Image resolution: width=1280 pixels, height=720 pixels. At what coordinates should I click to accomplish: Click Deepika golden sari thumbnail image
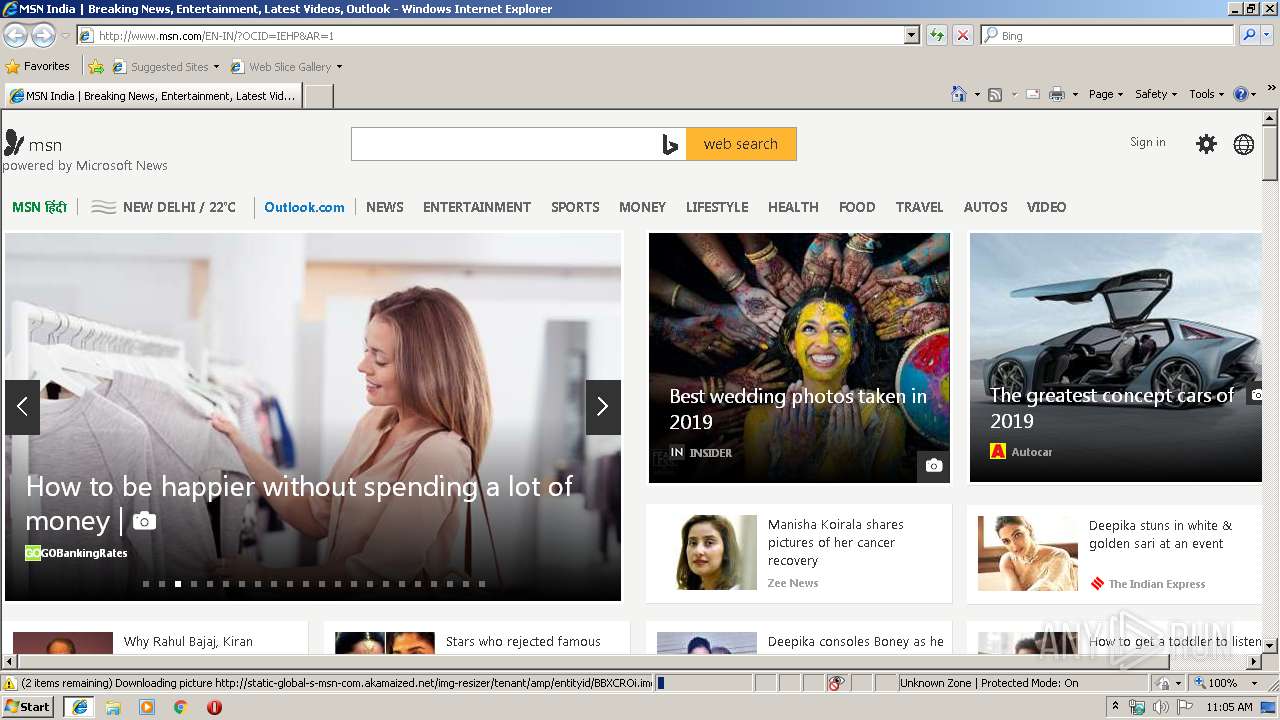click(x=1028, y=553)
